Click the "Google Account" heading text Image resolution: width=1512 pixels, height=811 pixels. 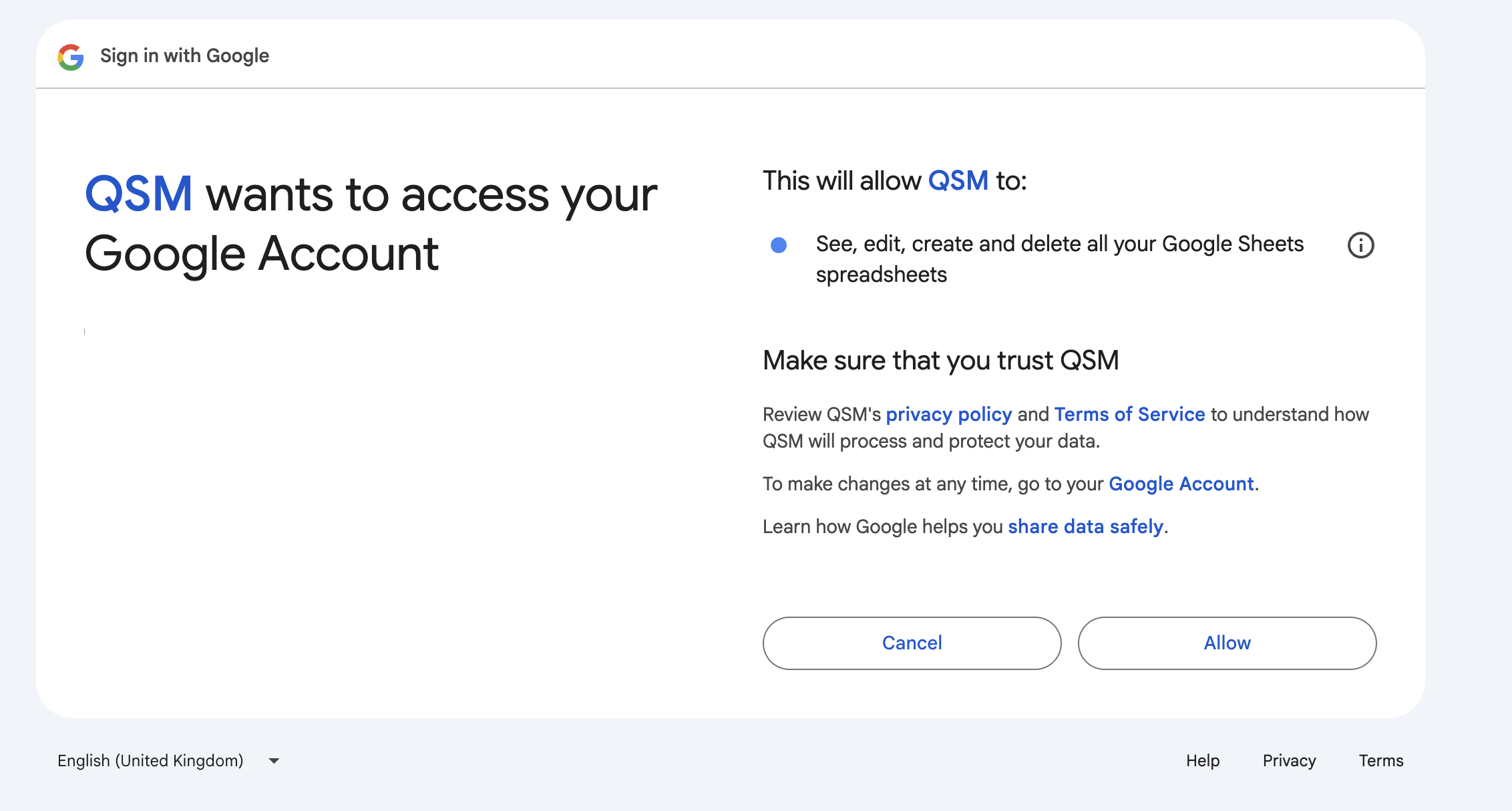tap(262, 254)
